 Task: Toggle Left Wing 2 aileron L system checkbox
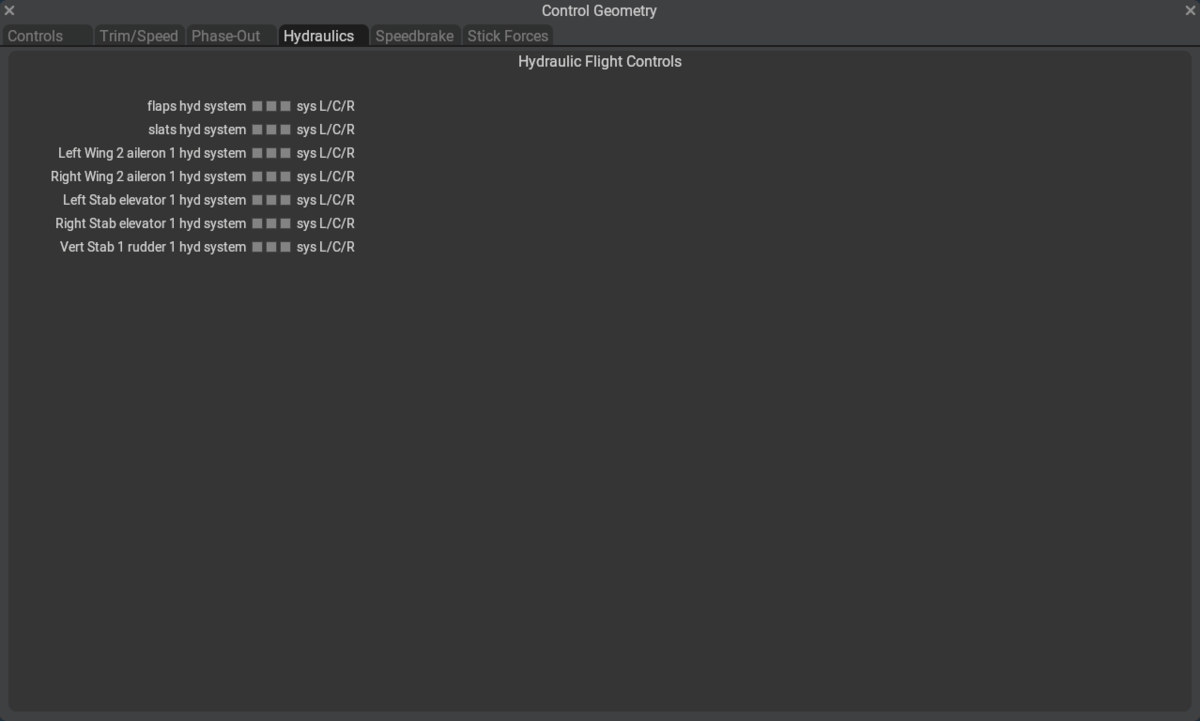(x=257, y=153)
